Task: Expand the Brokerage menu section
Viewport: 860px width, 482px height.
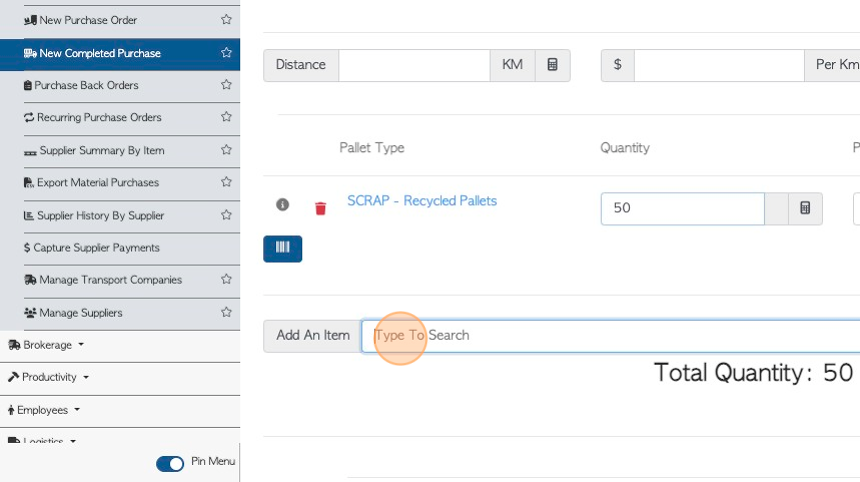Action: pos(46,345)
